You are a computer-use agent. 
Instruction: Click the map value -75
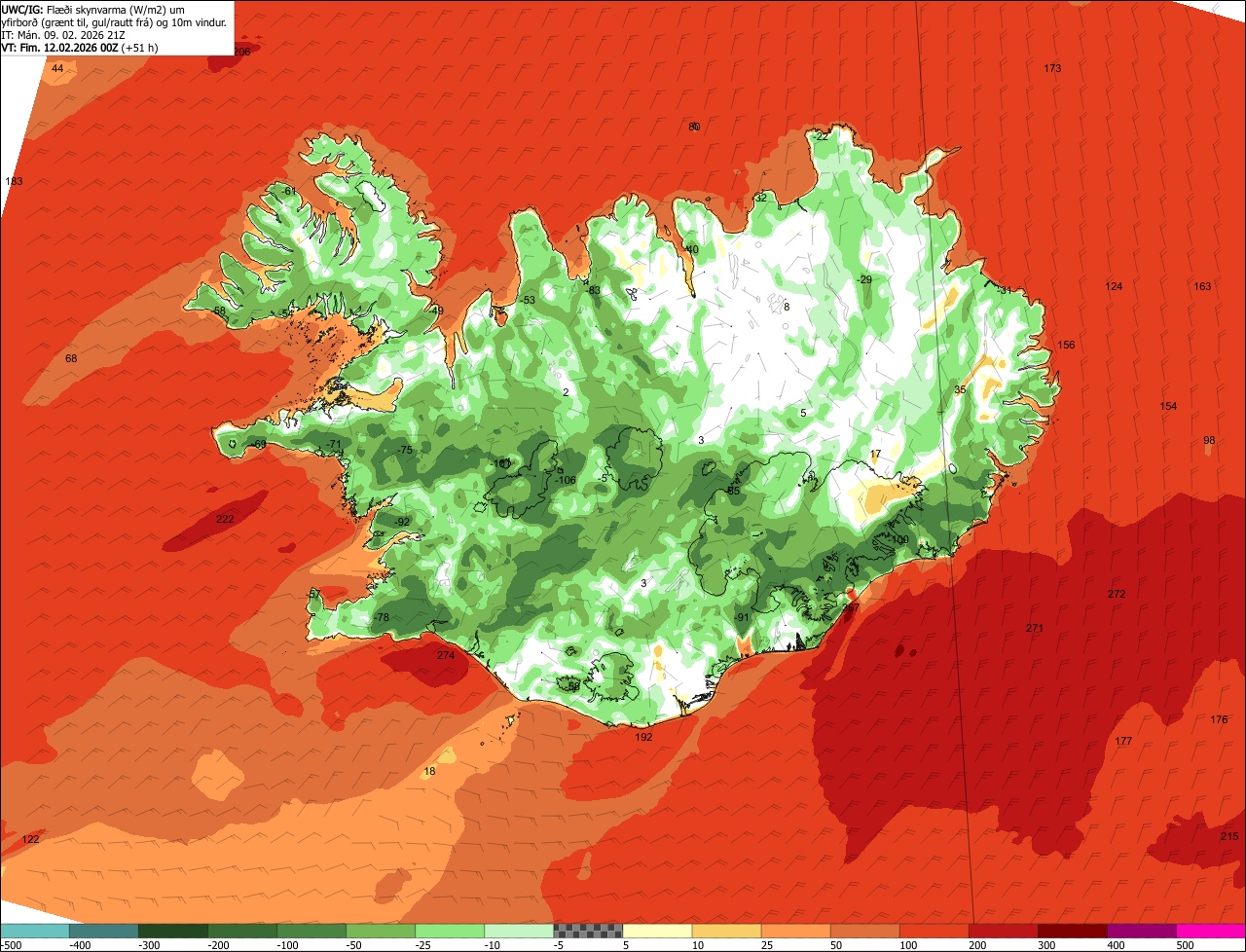tap(405, 450)
